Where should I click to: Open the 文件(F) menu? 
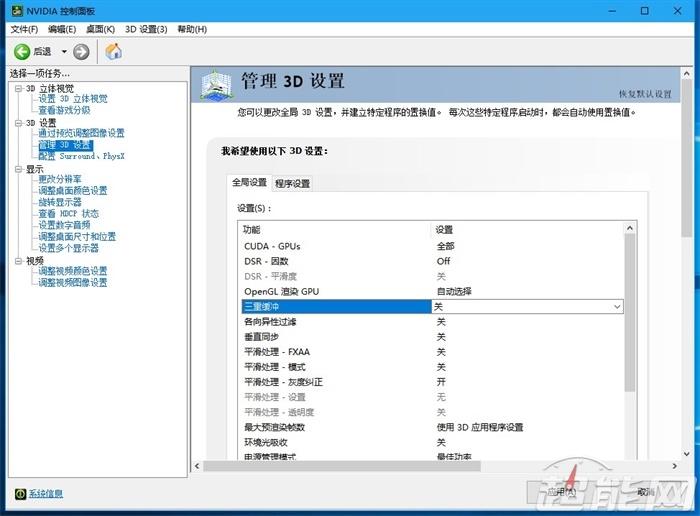pos(24,29)
